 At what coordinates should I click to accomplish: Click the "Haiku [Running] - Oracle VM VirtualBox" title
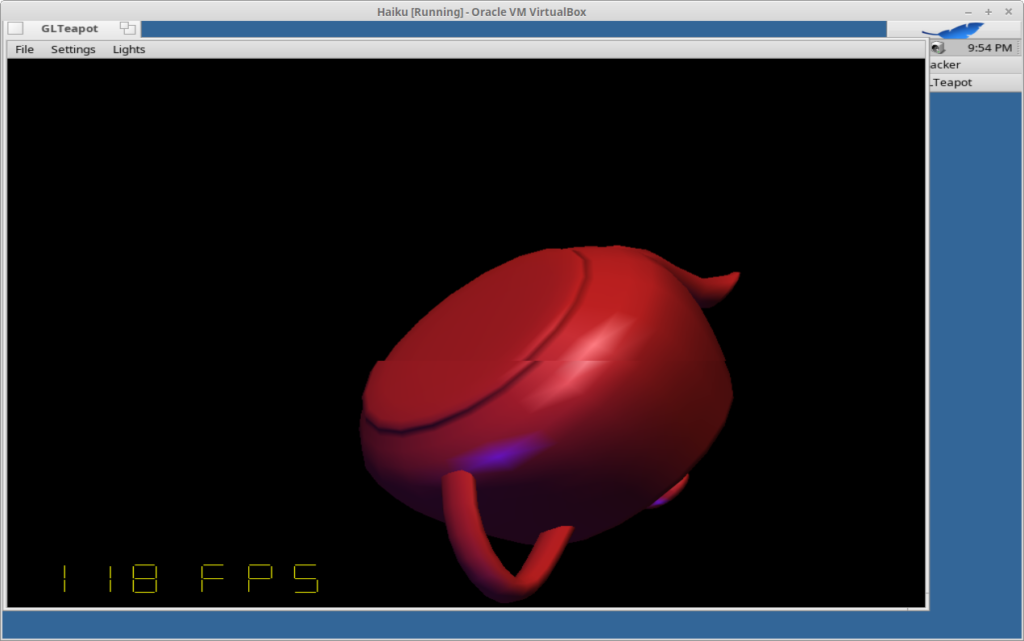(x=481, y=12)
